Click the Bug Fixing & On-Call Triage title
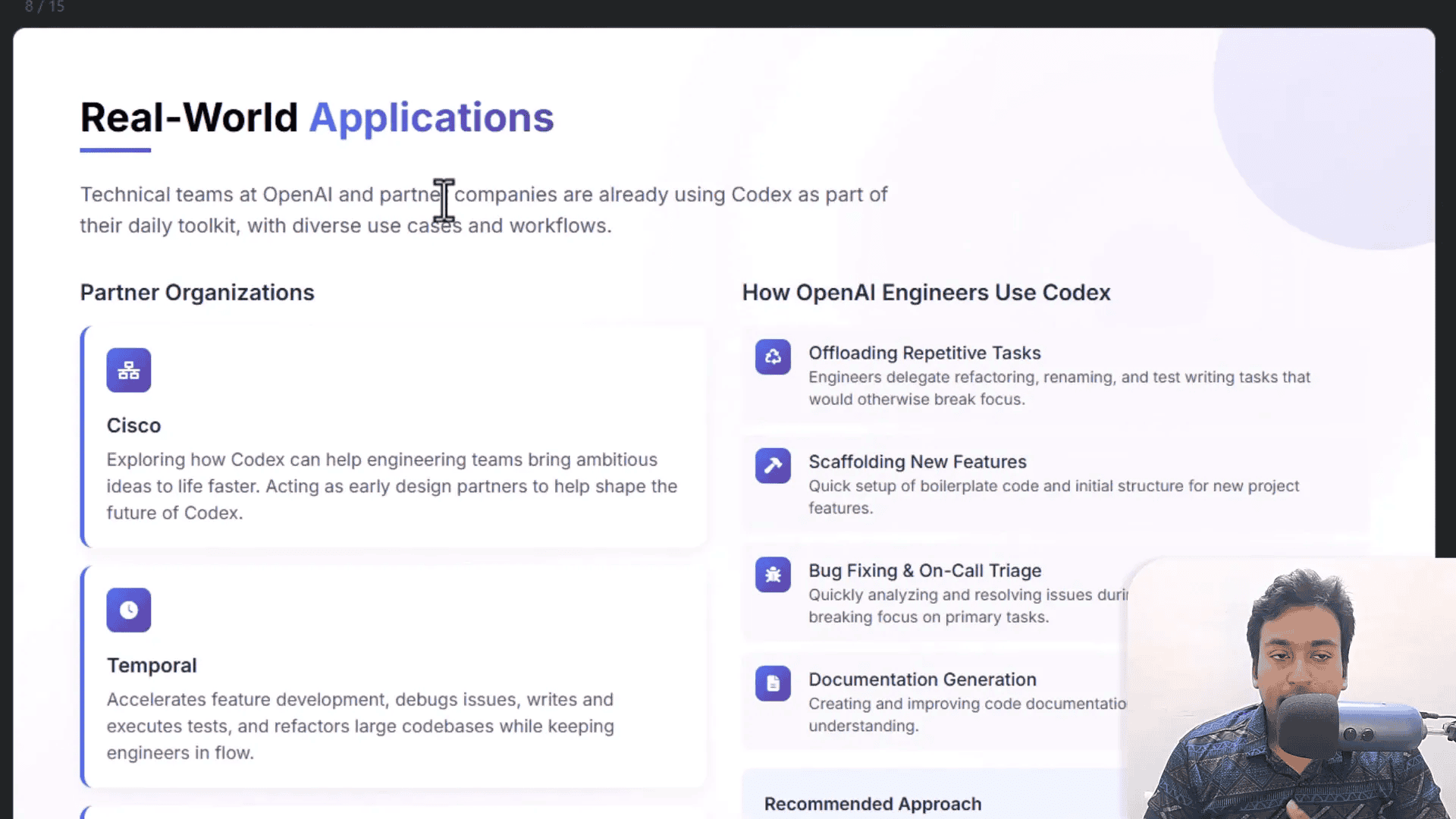 pos(925,570)
